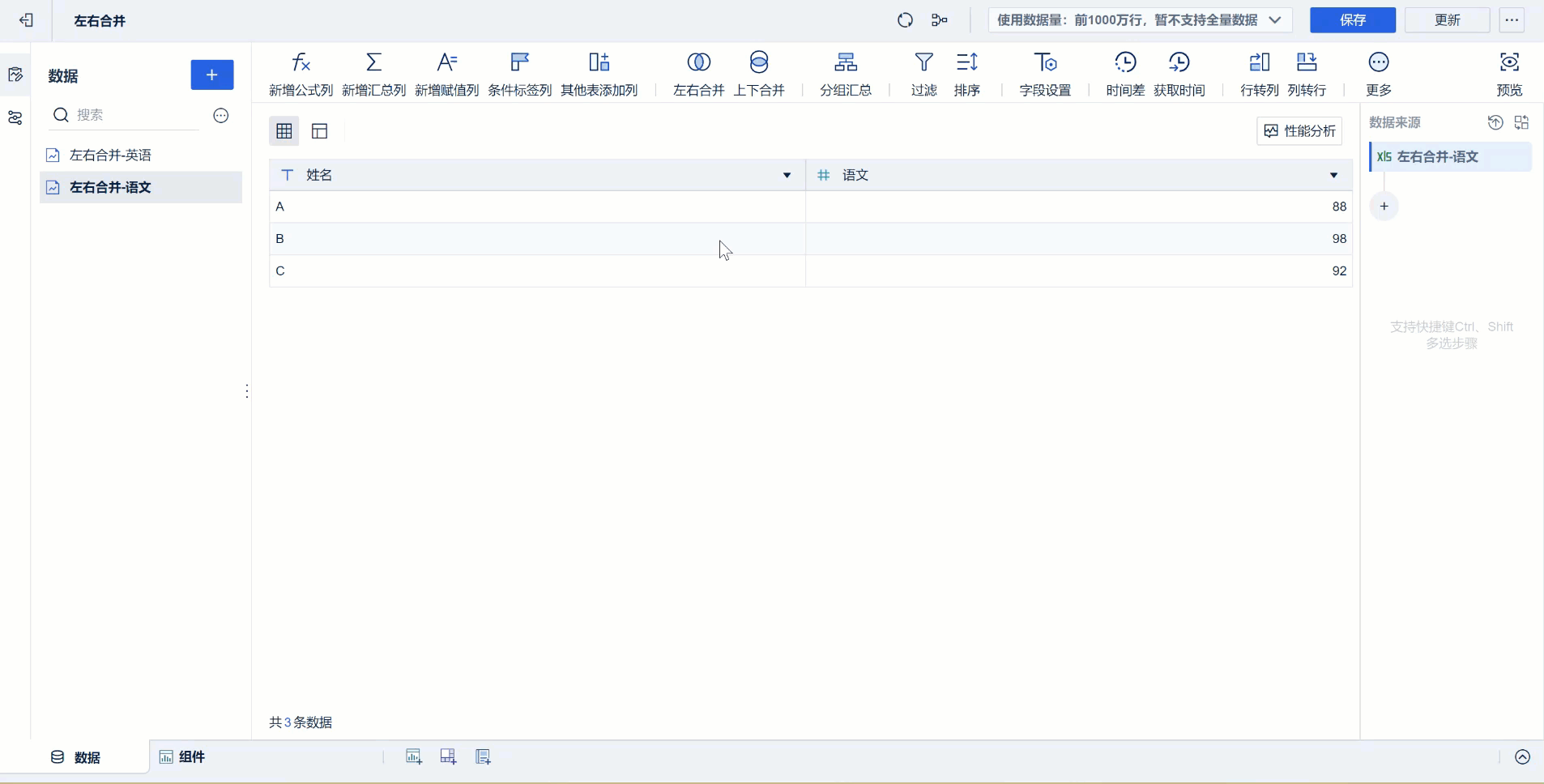The image size is (1544, 784).
Task: Open the 过滤 (filter) tool
Action: coord(923,73)
